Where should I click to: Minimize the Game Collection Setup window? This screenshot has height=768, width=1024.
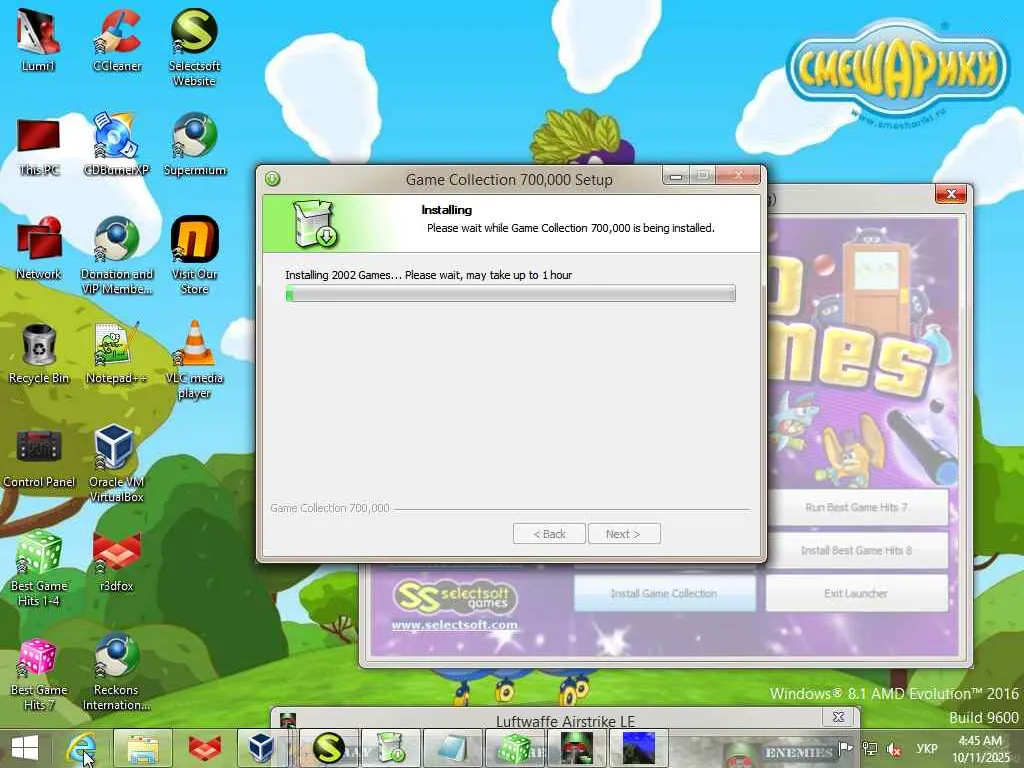click(676, 176)
